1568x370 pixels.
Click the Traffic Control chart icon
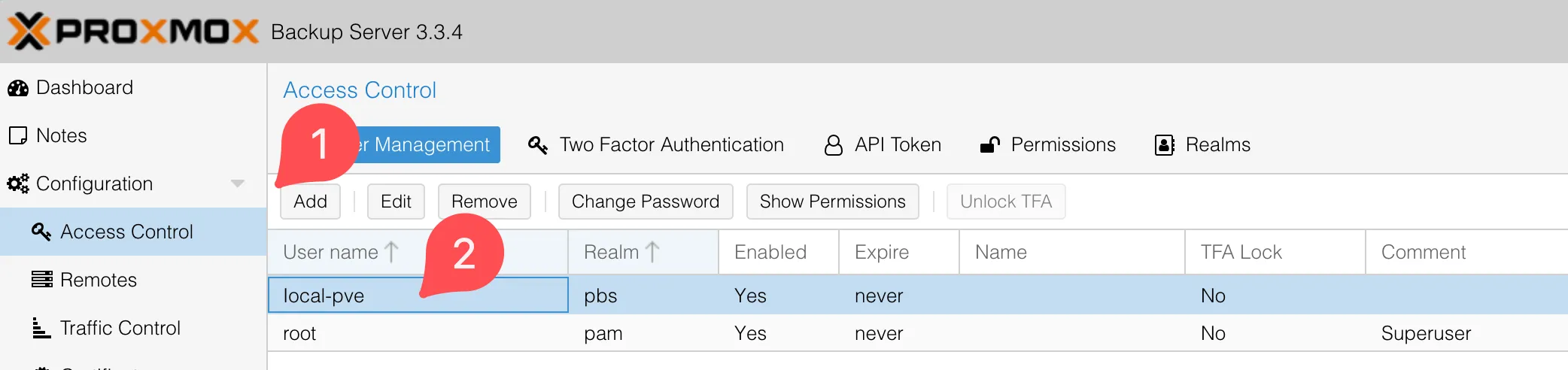tap(41, 328)
